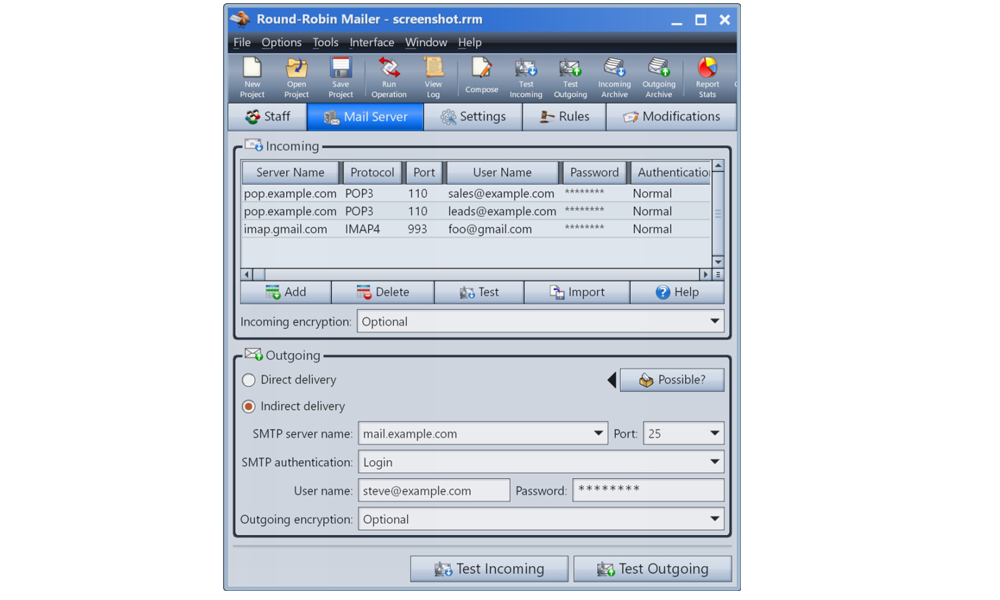Click the SMTP User name field

coord(434,491)
